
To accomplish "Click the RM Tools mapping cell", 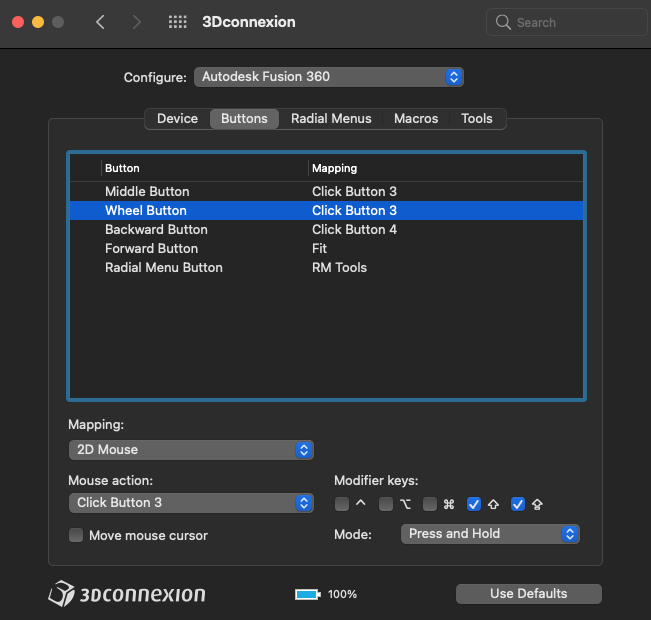I will [x=339, y=268].
